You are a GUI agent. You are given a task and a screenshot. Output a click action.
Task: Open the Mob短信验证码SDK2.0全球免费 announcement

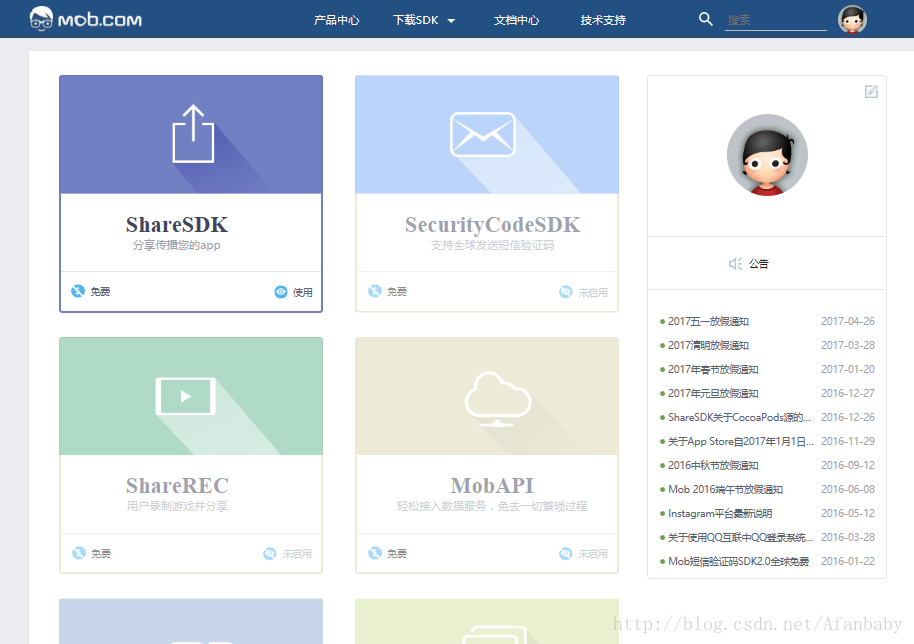click(739, 561)
